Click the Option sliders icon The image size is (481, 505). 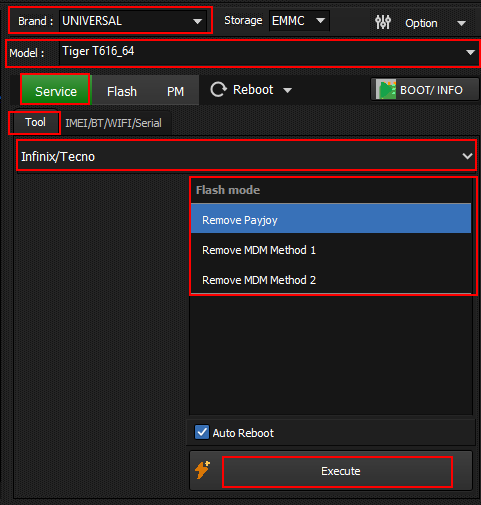click(x=383, y=22)
